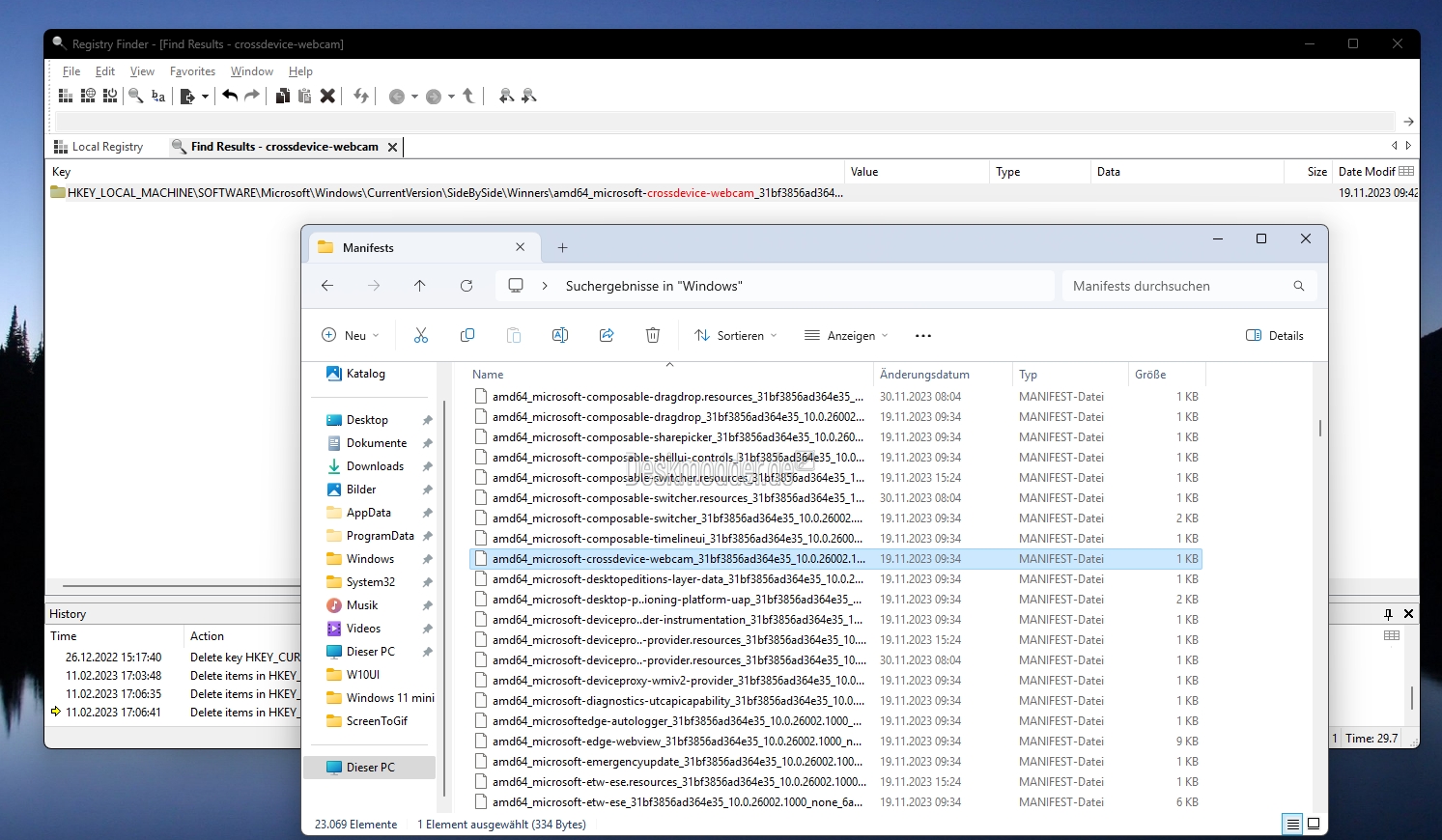Click the Copy icon in Explorer toolbar
This screenshot has height=840, width=1442.
[467, 335]
